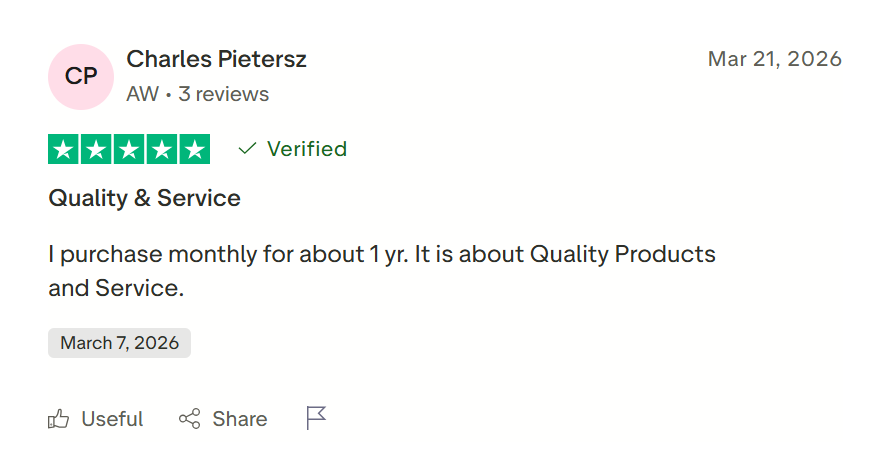Open the reviewer's 3 reviews
The image size is (894, 457).
tap(223, 94)
